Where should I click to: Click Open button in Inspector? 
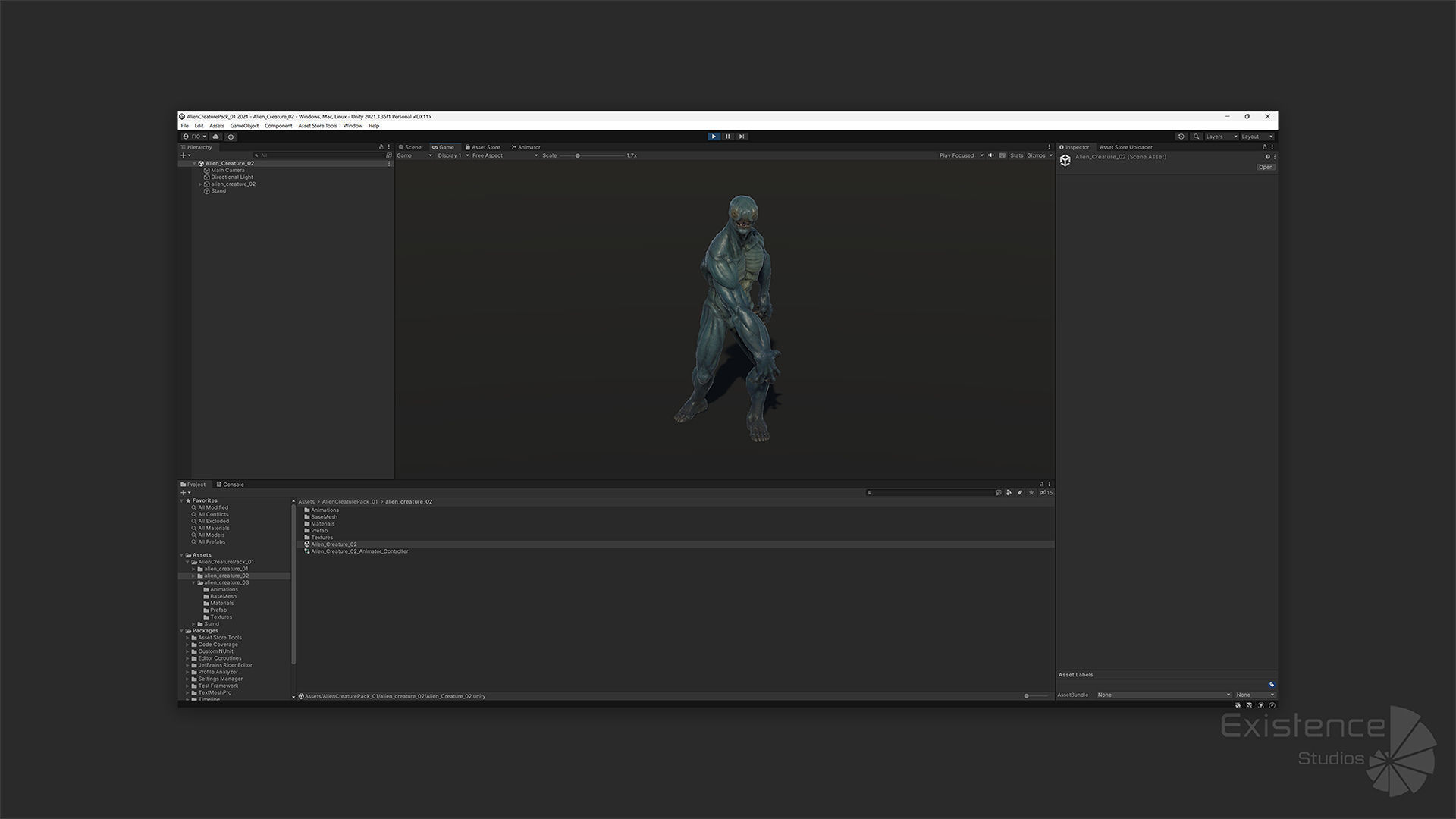click(1266, 167)
